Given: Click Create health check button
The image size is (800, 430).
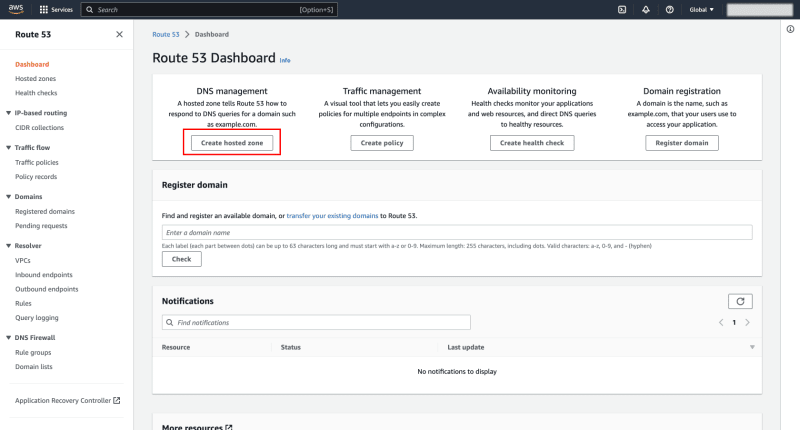Looking at the screenshot, I should 532,143.
